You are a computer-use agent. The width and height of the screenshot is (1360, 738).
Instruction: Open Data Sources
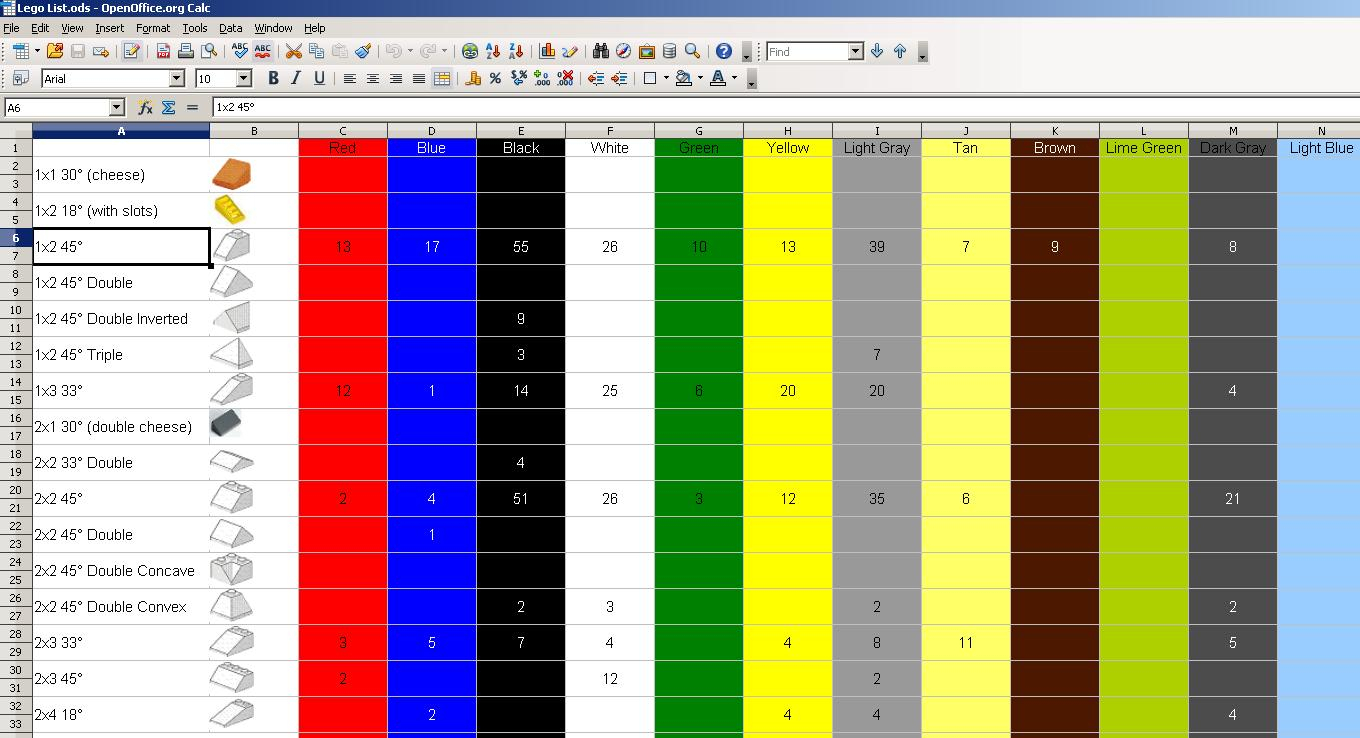pos(669,51)
